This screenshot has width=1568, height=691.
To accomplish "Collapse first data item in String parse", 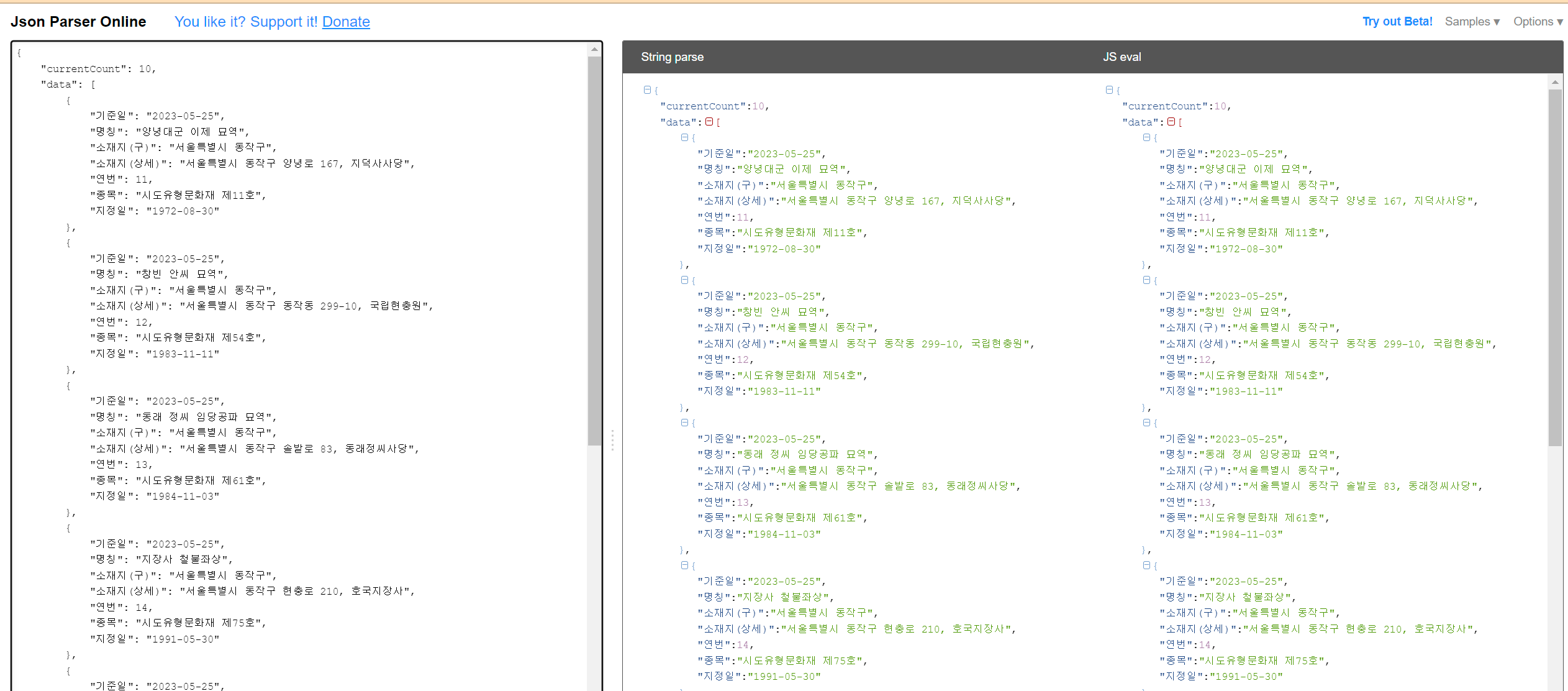I will pos(684,137).
